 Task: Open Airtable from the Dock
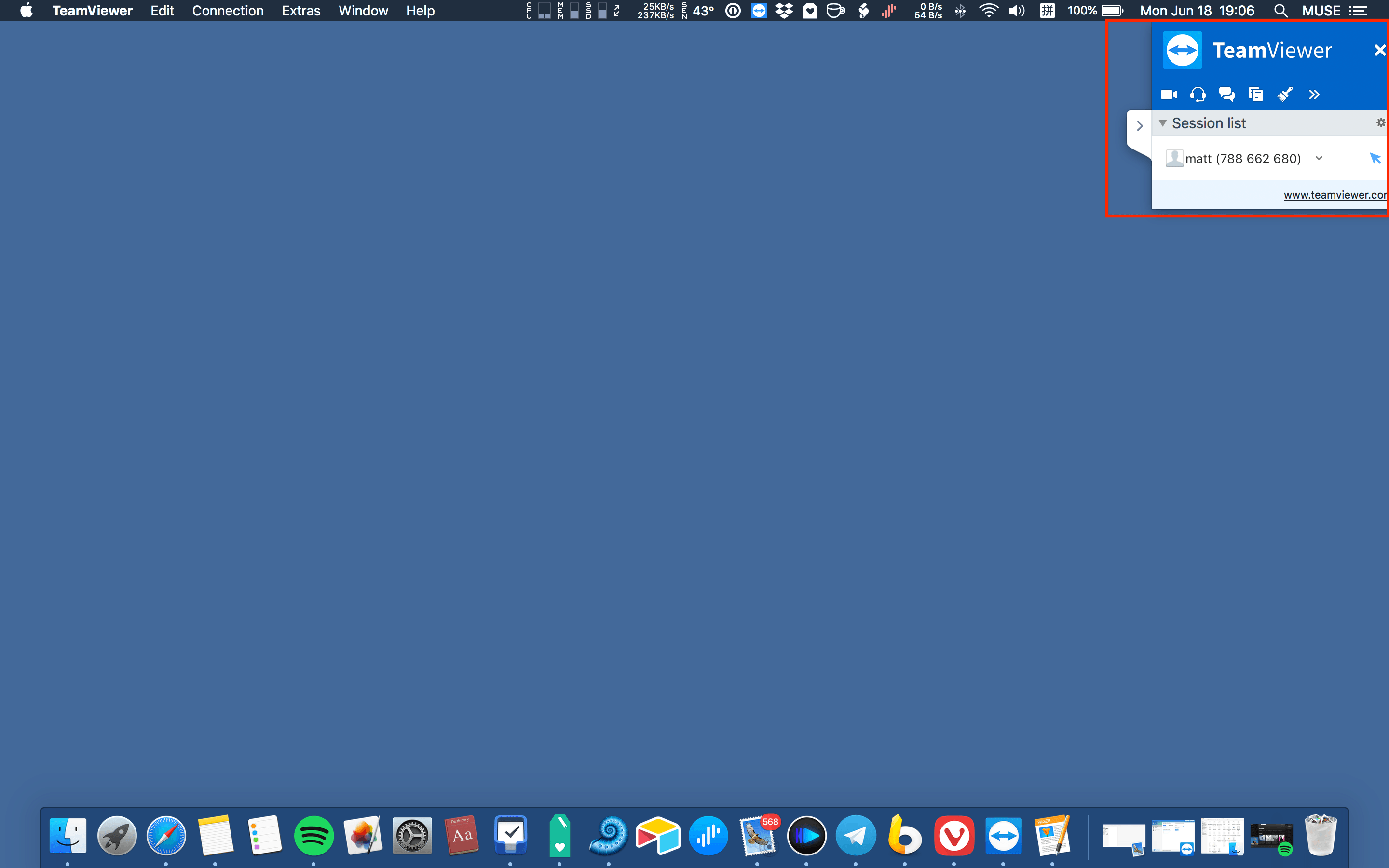658,835
